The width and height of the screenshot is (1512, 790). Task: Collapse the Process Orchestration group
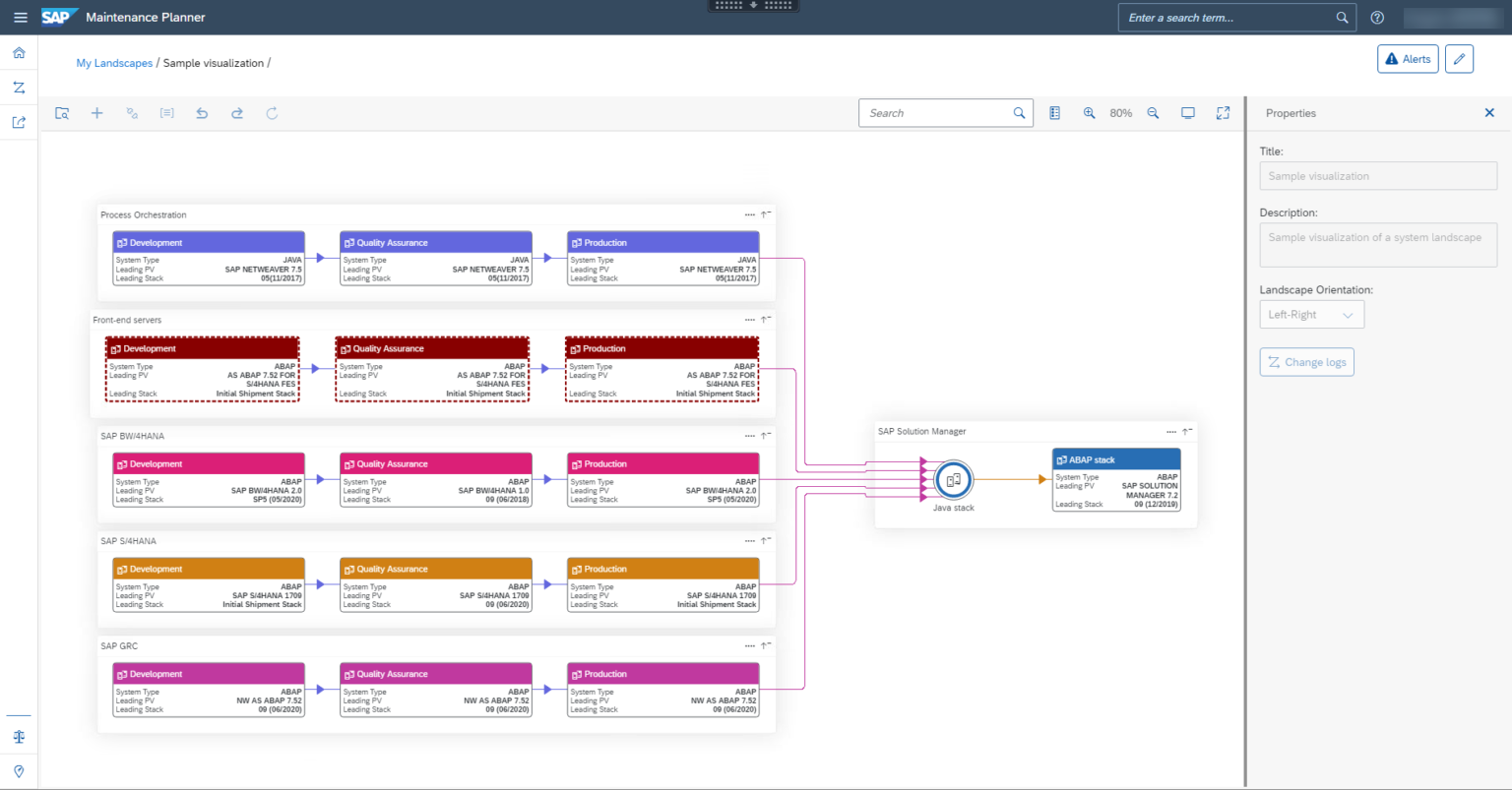point(766,213)
